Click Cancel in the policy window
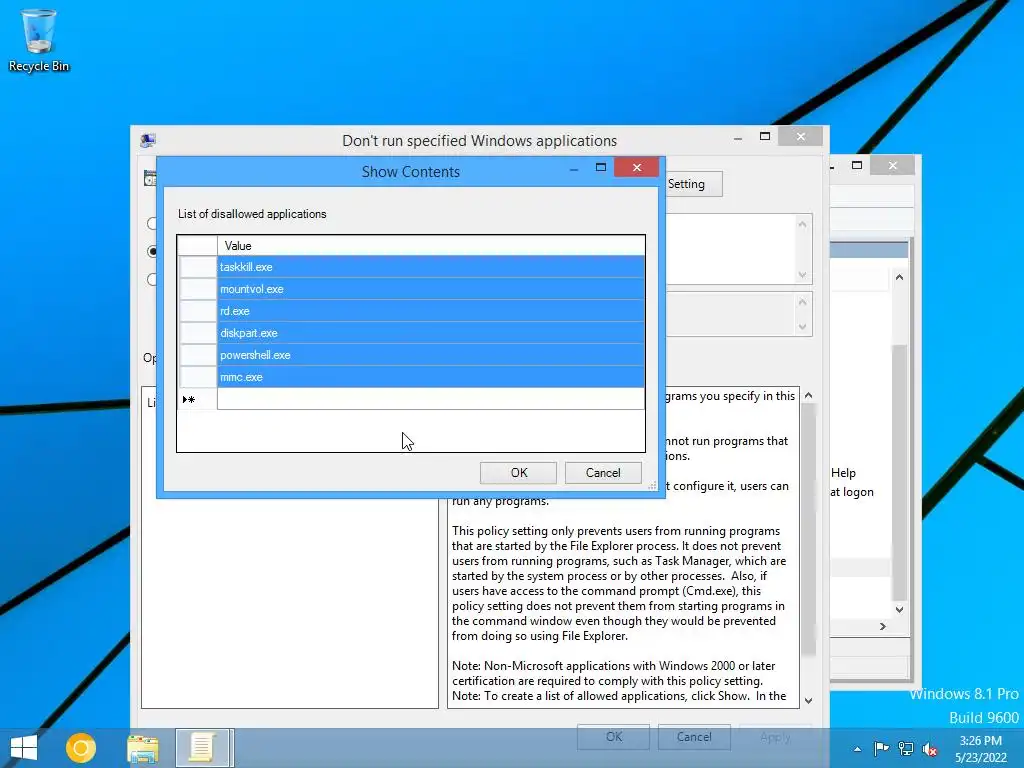 coord(694,737)
